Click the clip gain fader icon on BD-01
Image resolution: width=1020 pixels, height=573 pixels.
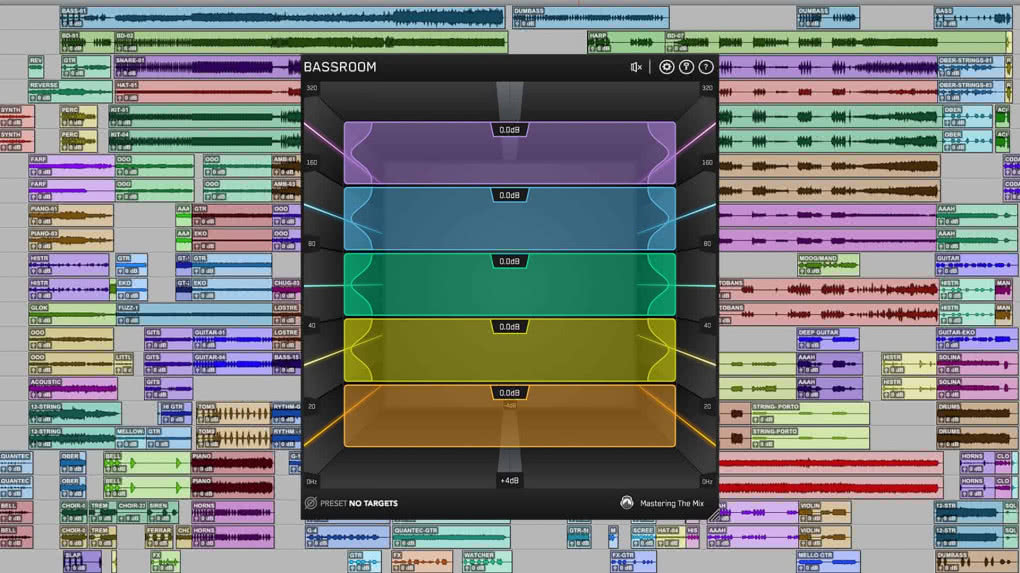(x=66, y=48)
